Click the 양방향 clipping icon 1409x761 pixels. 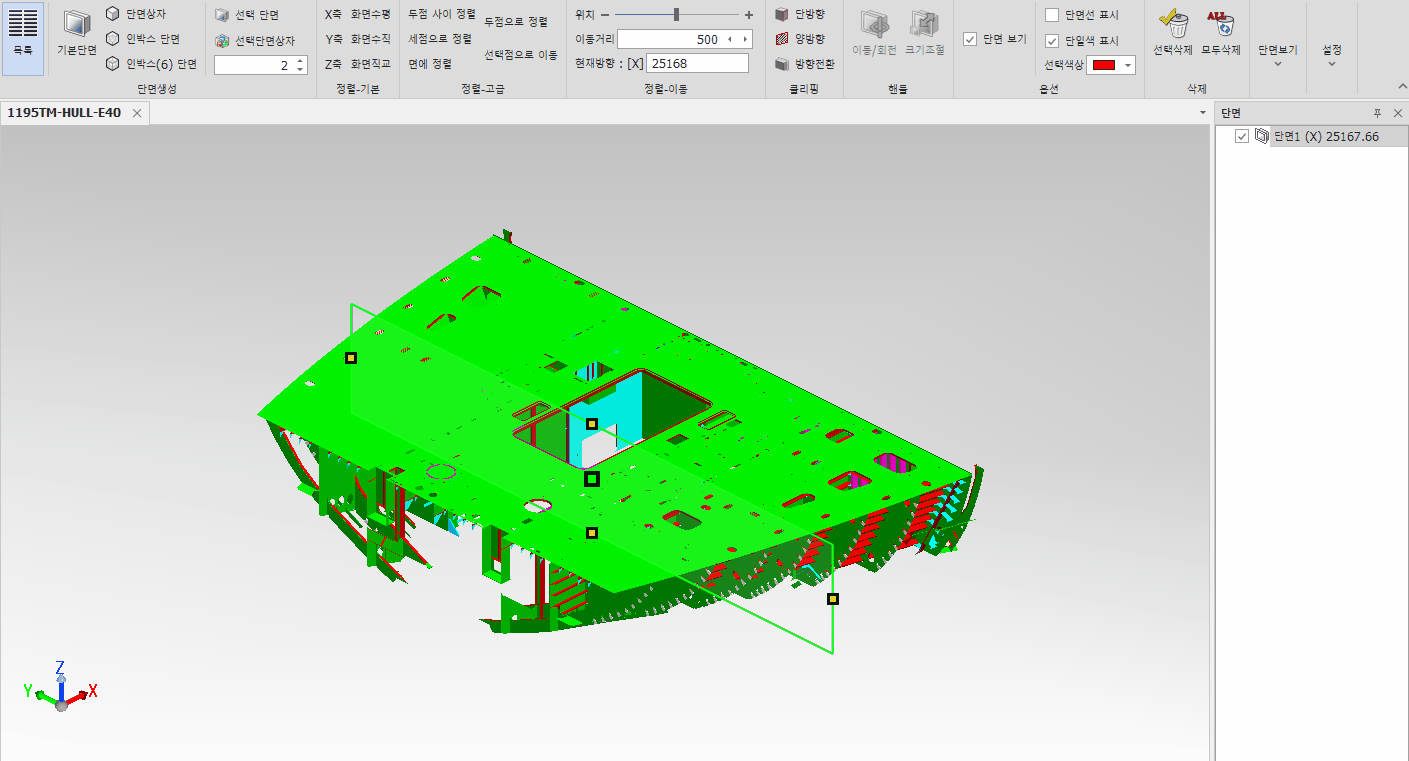click(x=782, y=39)
